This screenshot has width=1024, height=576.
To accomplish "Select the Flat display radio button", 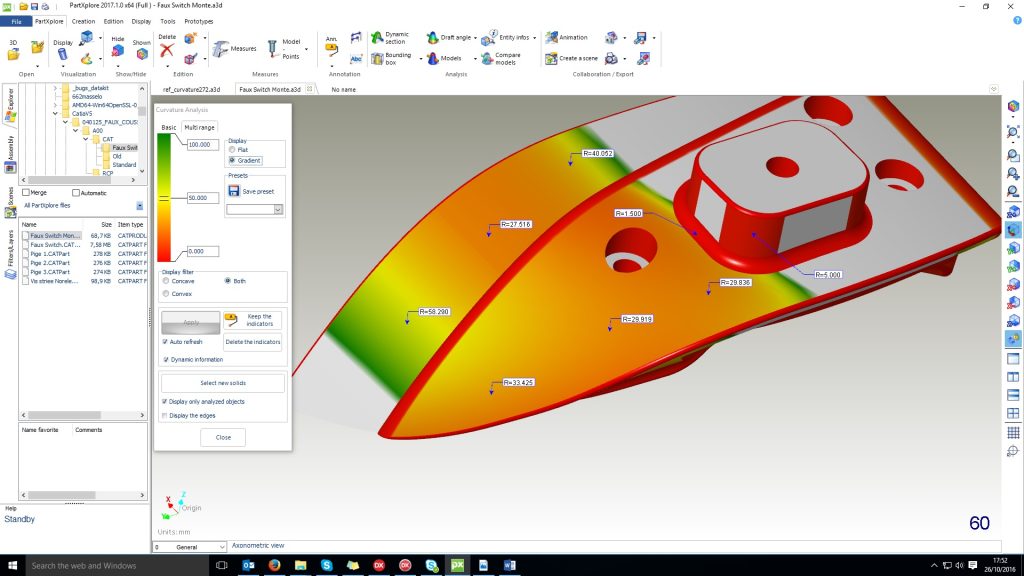I will click(x=232, y=150).
